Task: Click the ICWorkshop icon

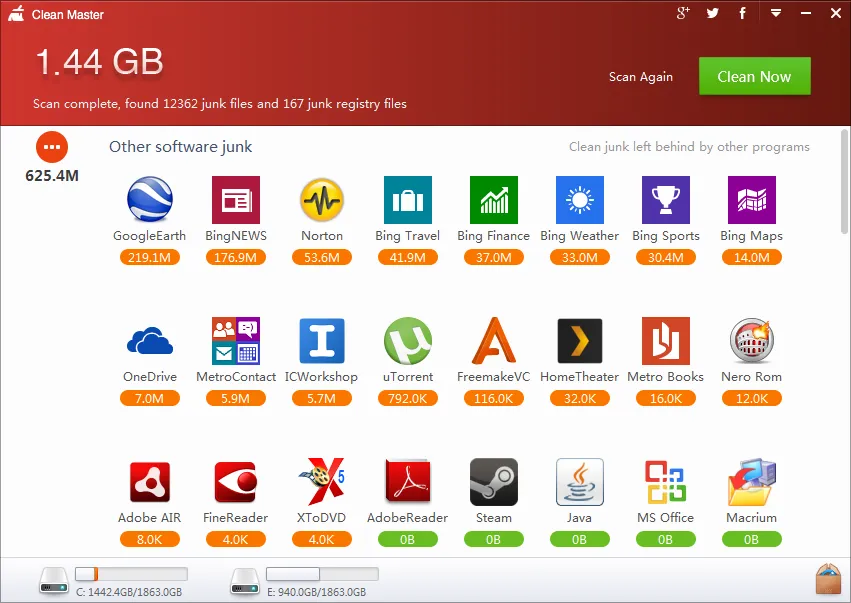Action: coord(322,341)
